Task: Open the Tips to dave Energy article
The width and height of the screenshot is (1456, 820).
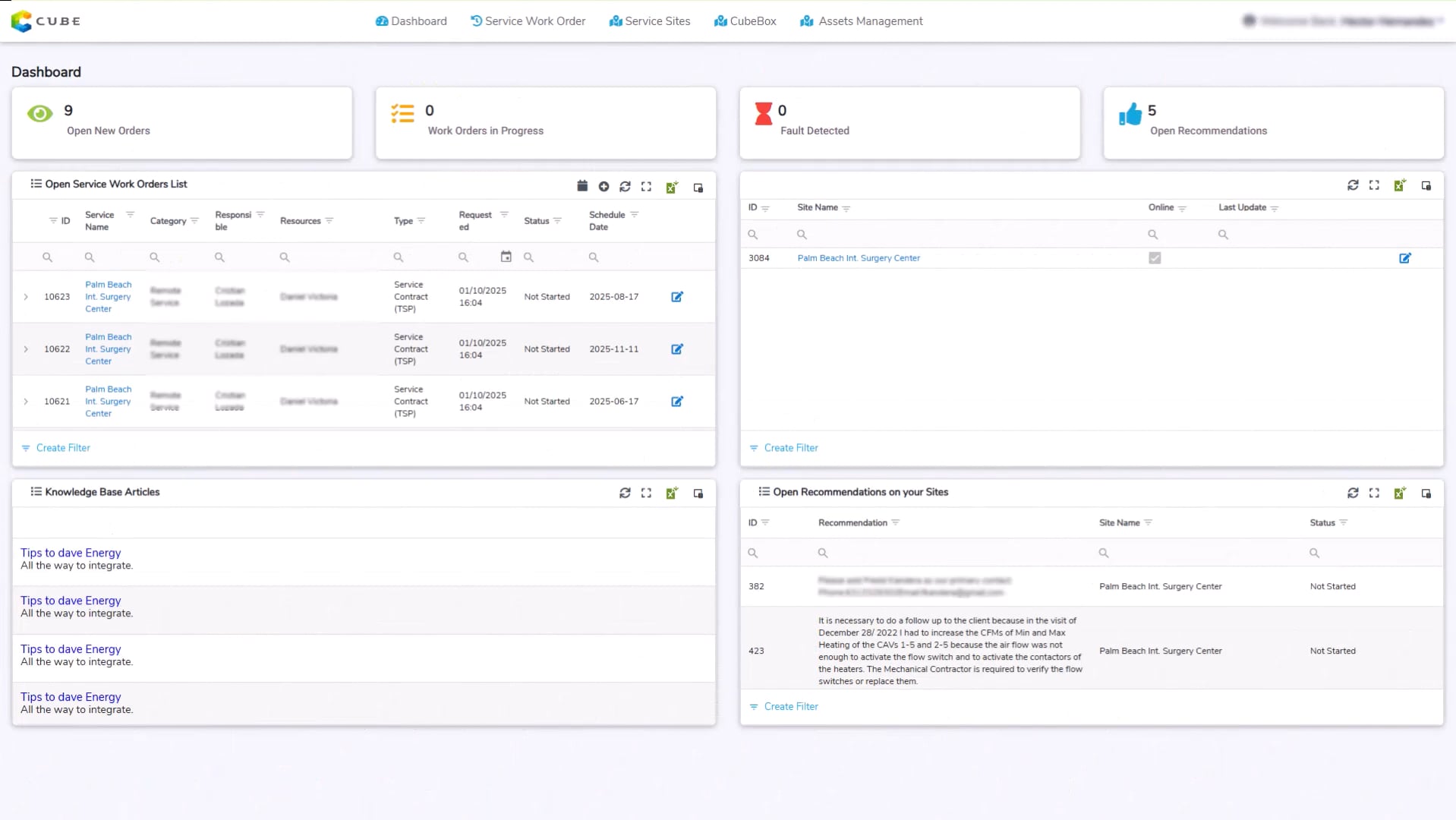Action: point(70,553)
